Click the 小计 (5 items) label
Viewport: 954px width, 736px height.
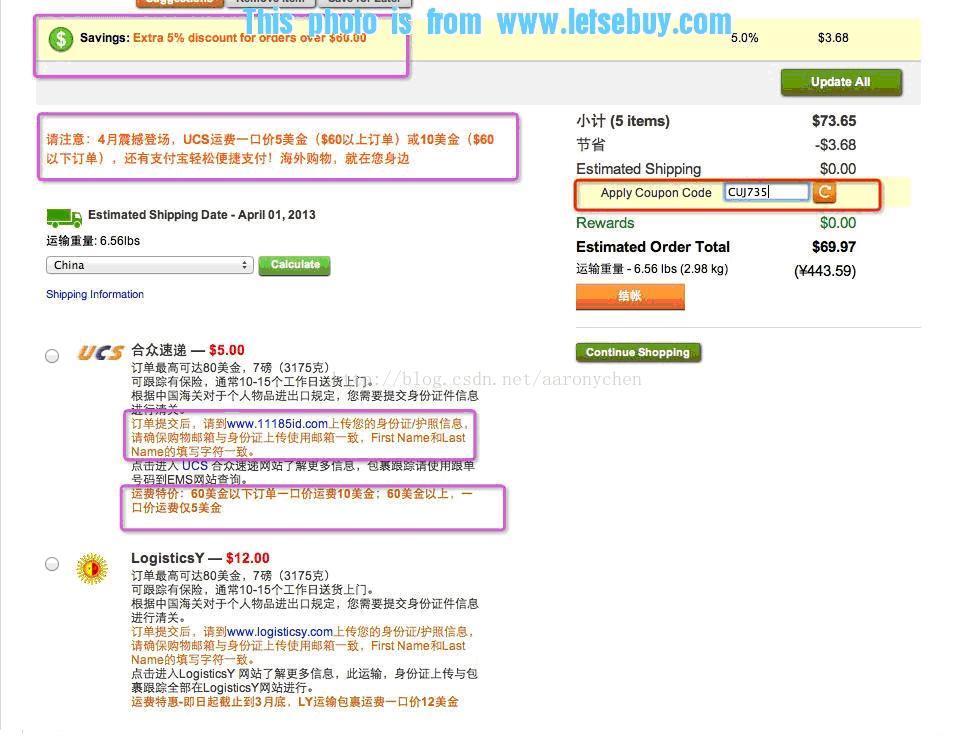pos(623,121)
